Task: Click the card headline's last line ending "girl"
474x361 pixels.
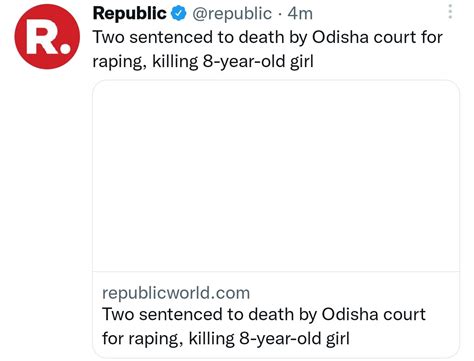Action: (226, 339)
